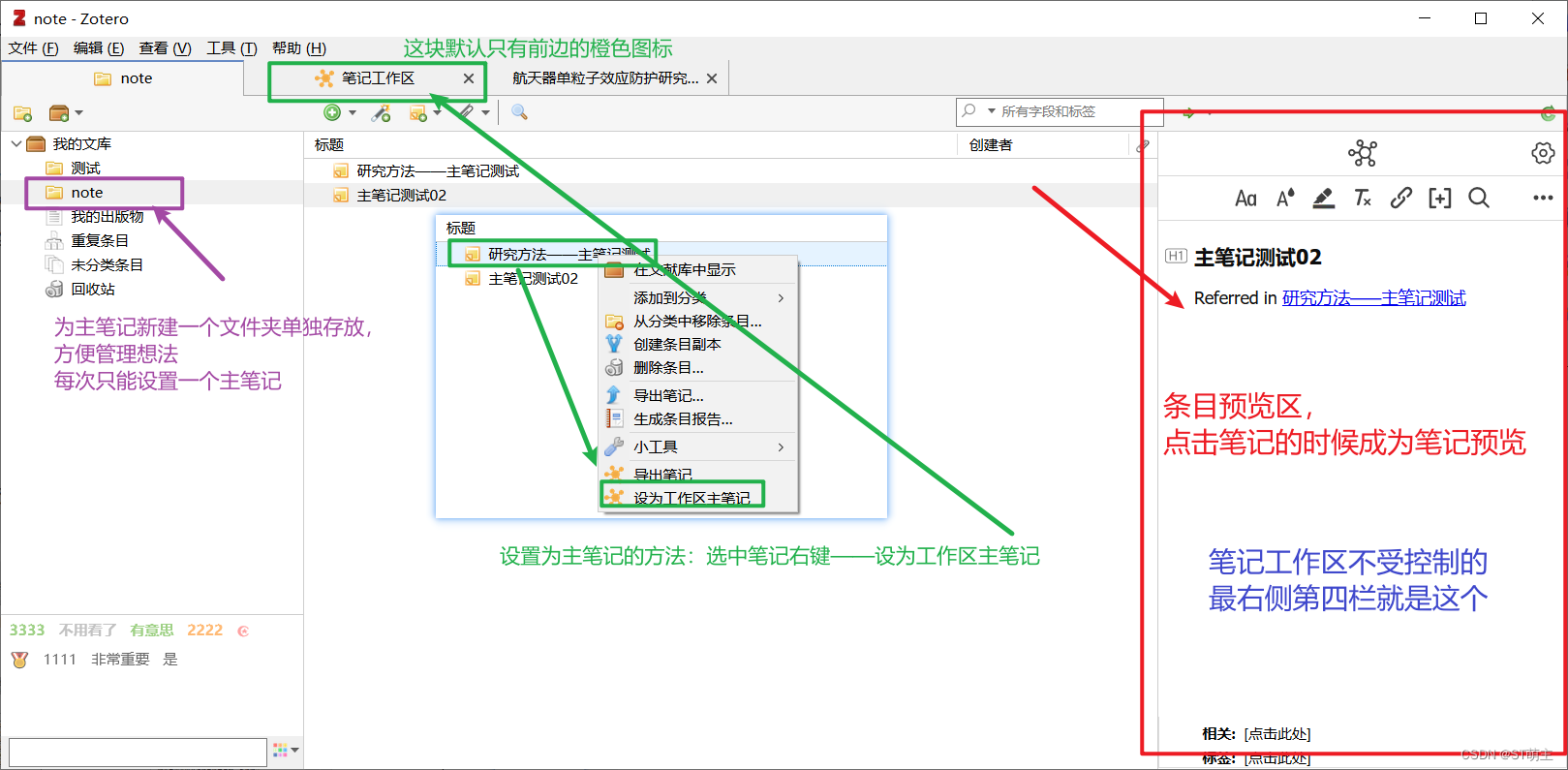
Task: Click the note relations graph icon
Action: tap(1363, 153)
